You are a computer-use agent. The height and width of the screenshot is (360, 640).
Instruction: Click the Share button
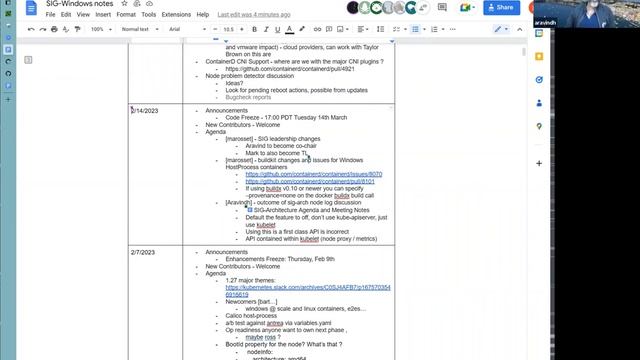pos(502,7)
